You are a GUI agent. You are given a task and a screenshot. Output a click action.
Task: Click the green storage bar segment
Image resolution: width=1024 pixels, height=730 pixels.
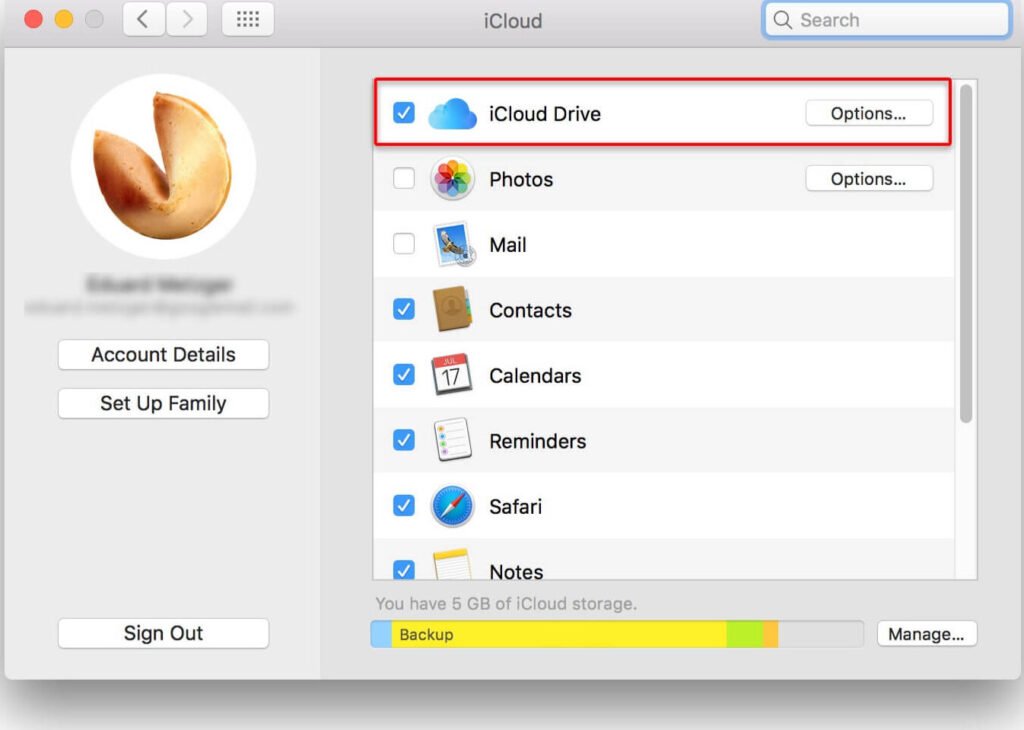(745, 634)
